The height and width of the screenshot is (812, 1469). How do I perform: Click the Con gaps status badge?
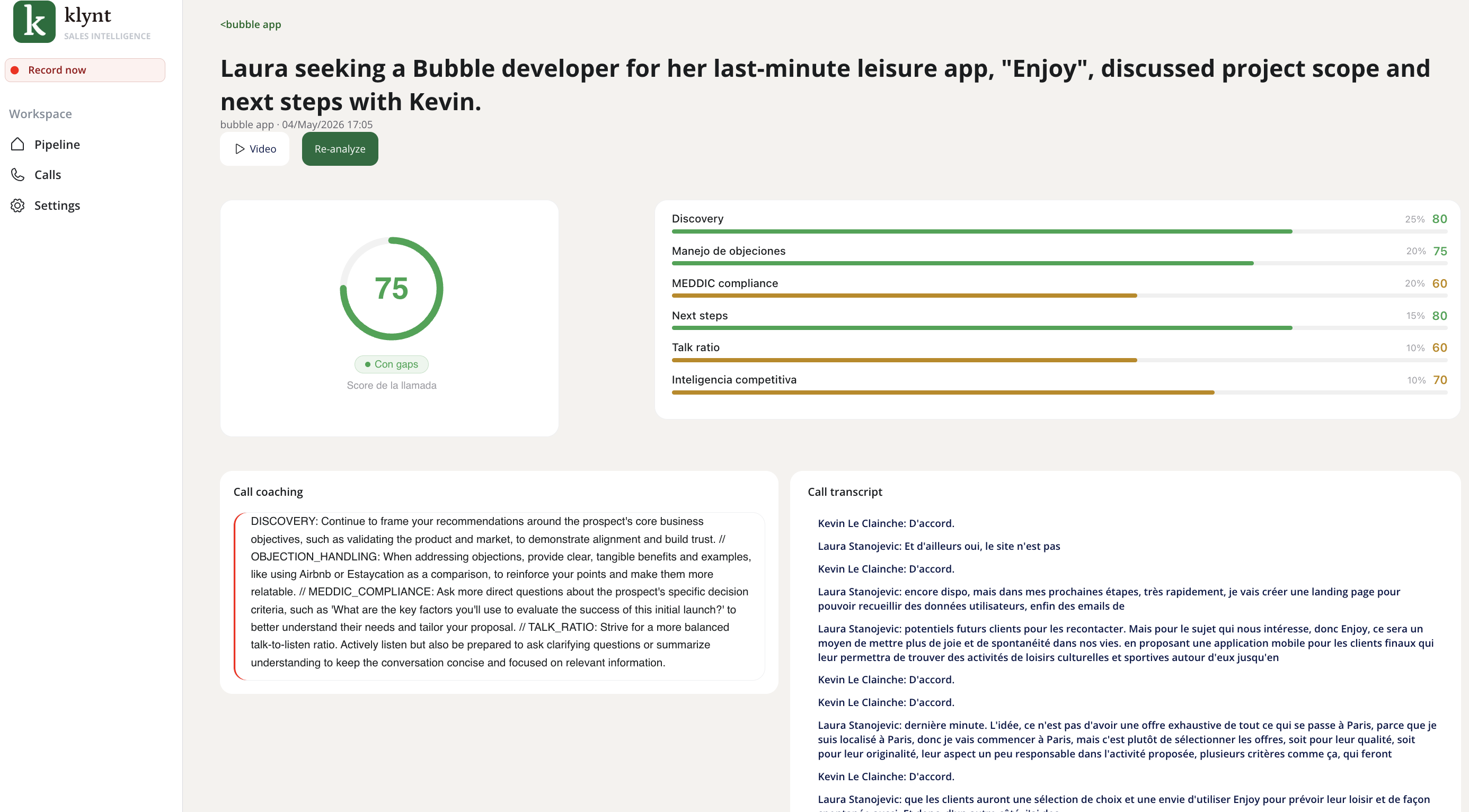coord(391,364)
